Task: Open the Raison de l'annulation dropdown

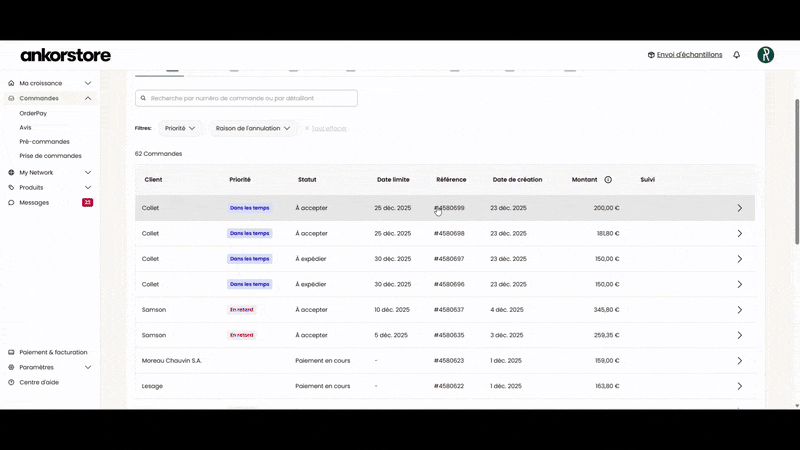Action: (x=253, y=128)
